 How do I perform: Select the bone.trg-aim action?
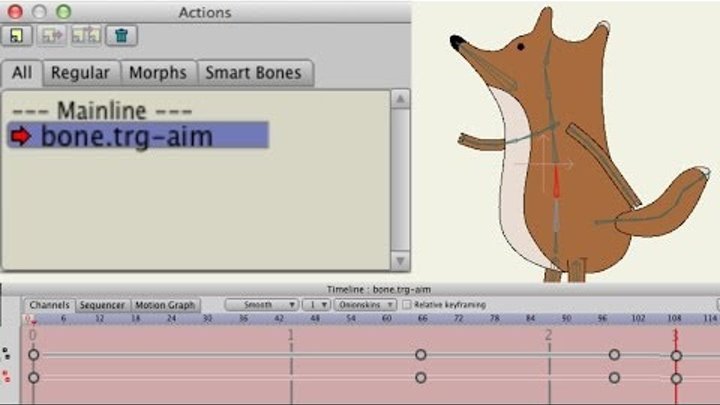pos(126,136)
